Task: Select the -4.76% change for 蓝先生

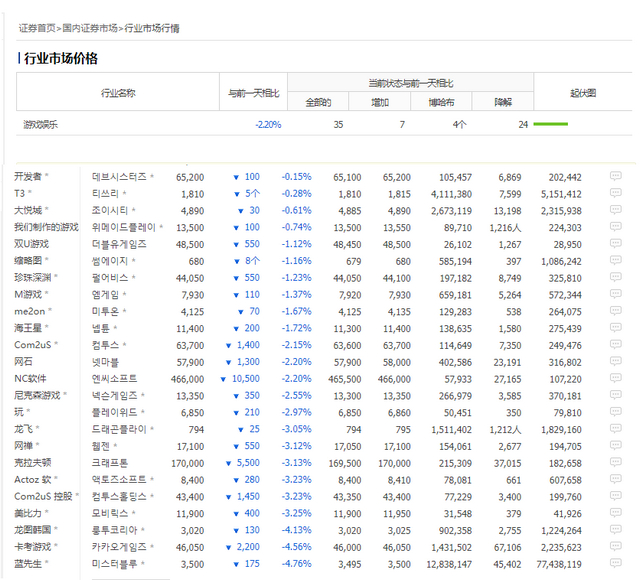Action: coord(296,564)
